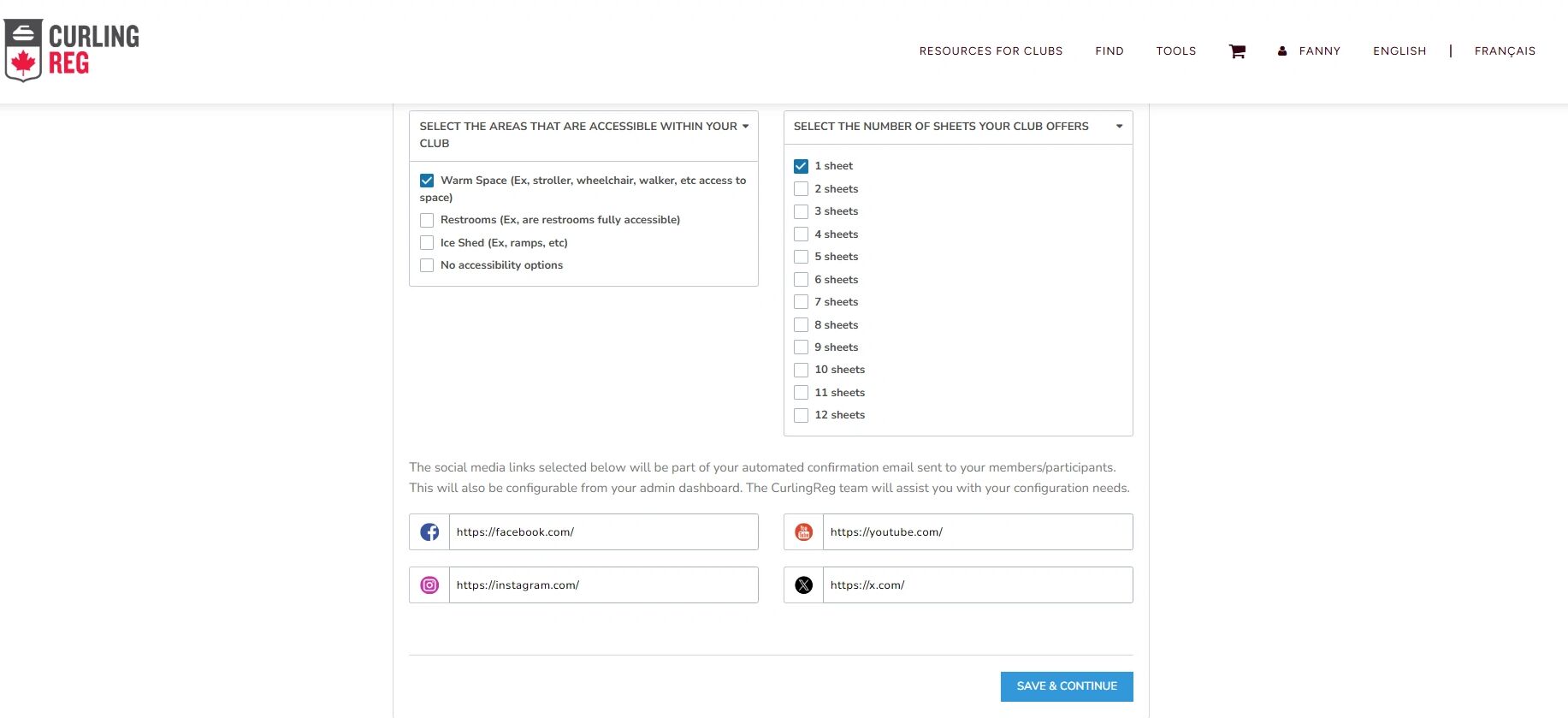
Task: Uncheck the Warm Space accessibility checkbox
Action: (x=427, y=181)
